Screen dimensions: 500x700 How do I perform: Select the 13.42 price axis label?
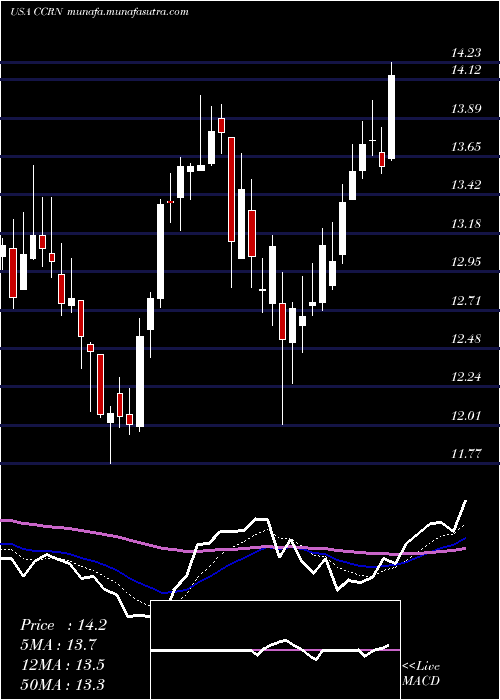click(466, 185)
